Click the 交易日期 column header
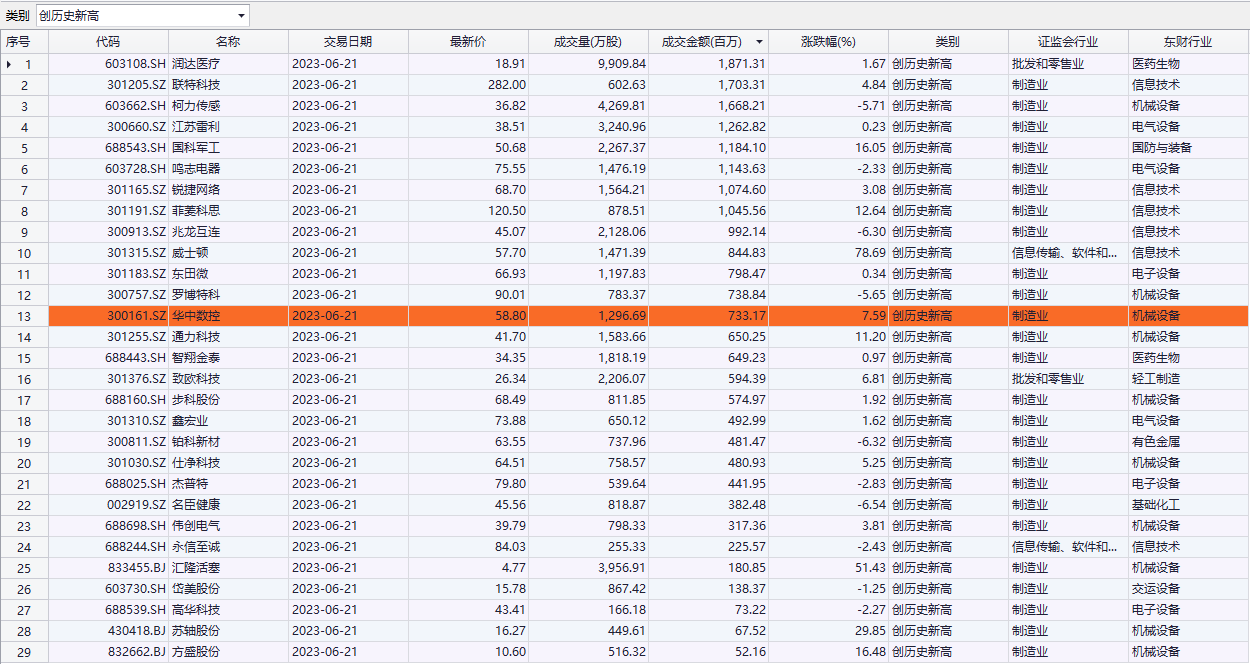The height and width of the screenshot is (664, 1250). tap(348, 42)
